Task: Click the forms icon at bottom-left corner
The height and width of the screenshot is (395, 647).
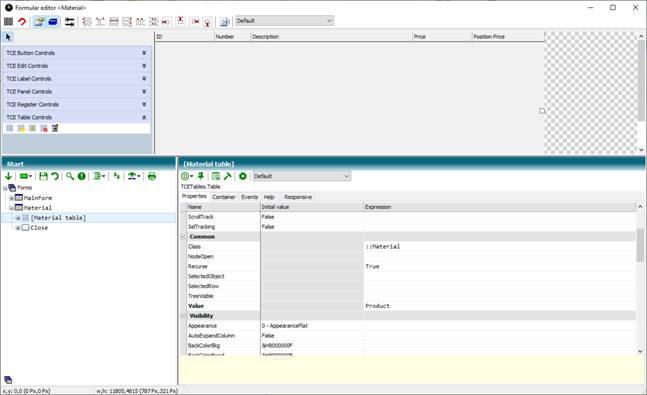Action: pyautogui.click(x=8, y=379)
